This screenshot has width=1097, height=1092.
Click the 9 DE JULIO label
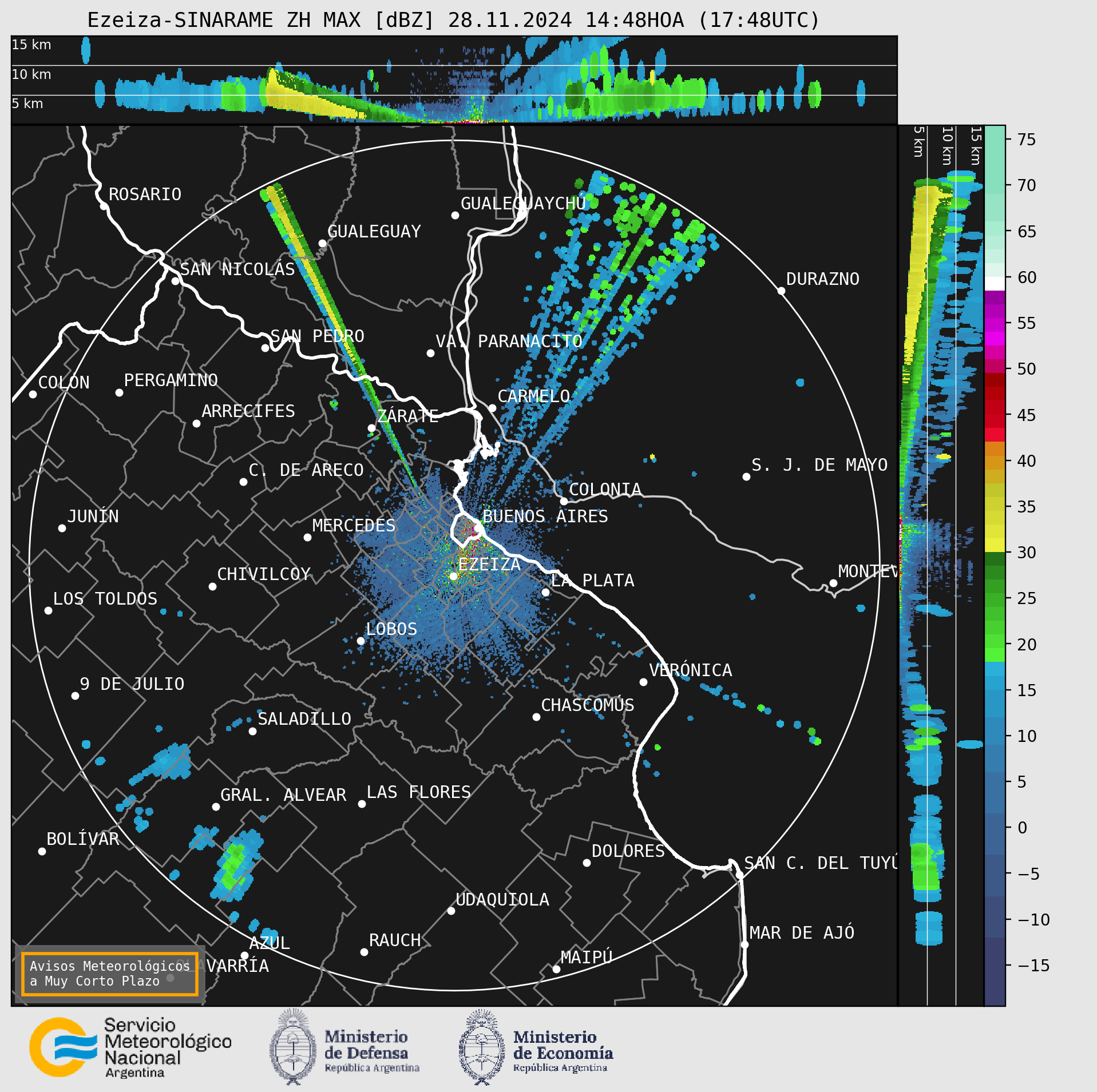132,684
